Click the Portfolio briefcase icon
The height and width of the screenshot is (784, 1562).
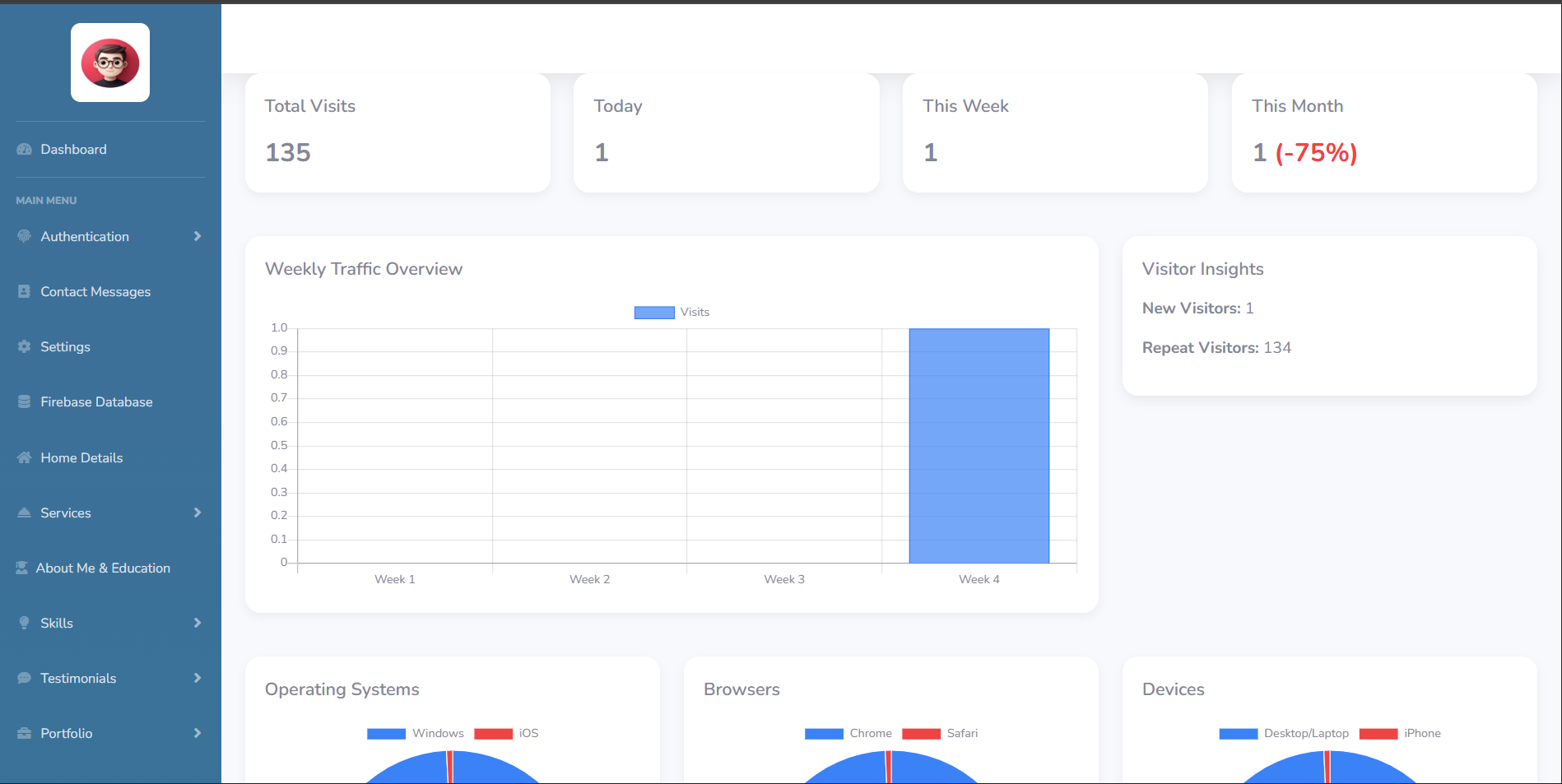click(x=25, y=734)
